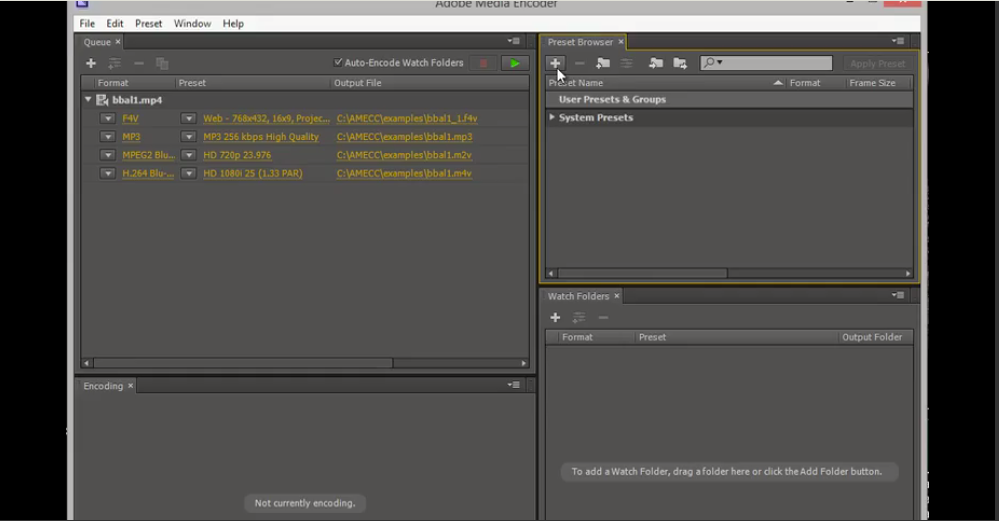Click the bbal1.m4v output file path
The width and height of the screenshot is (999, 521).
coord(404,173)
